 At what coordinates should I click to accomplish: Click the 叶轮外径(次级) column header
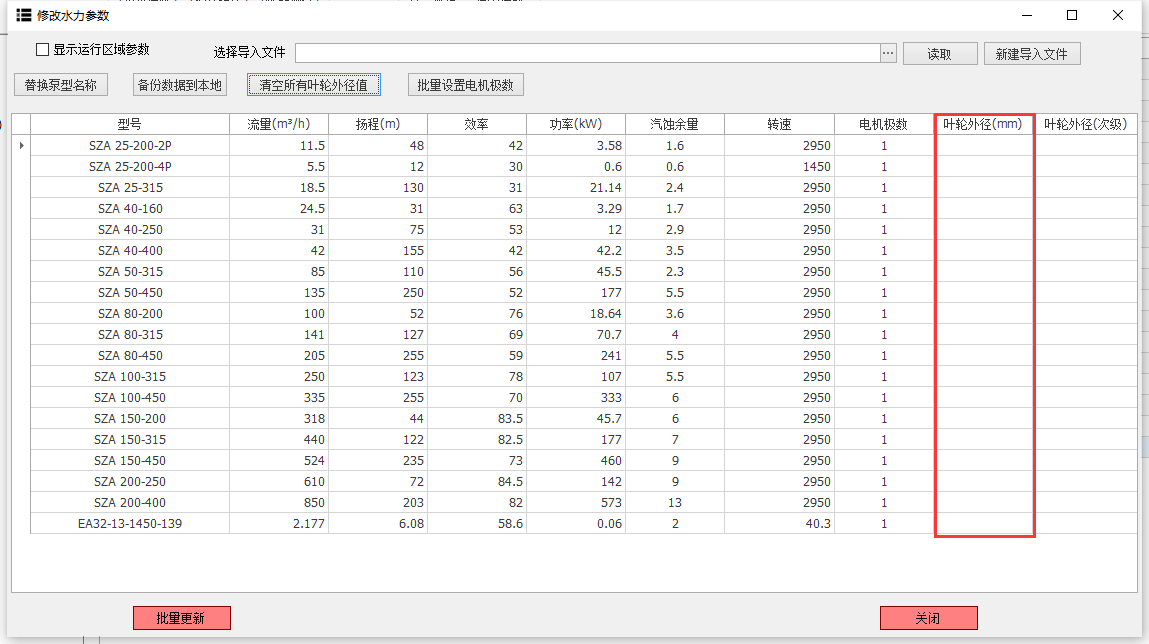(1085, 125)
